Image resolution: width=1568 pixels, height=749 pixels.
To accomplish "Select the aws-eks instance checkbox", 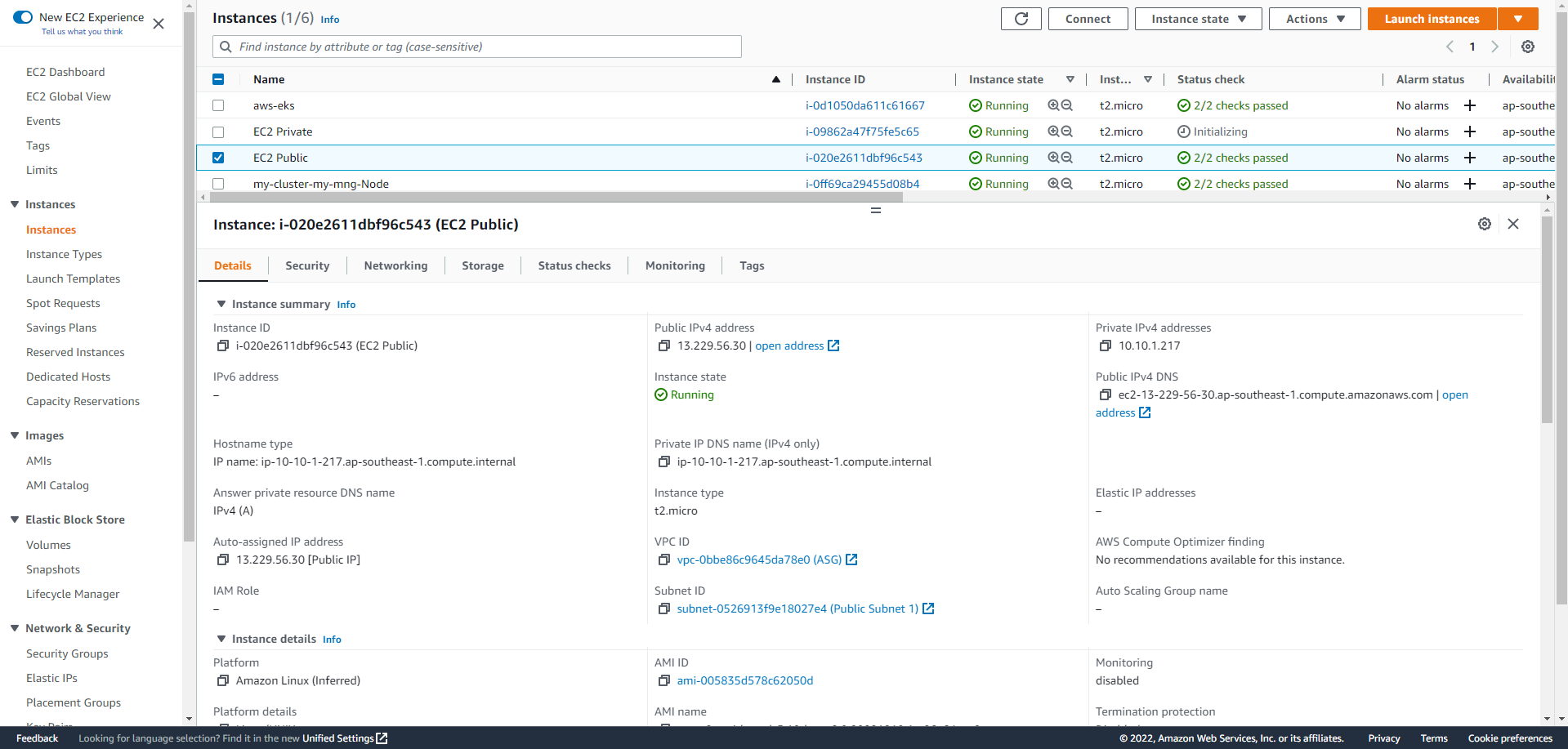I will pyautogui.click(x=218, y=105).
